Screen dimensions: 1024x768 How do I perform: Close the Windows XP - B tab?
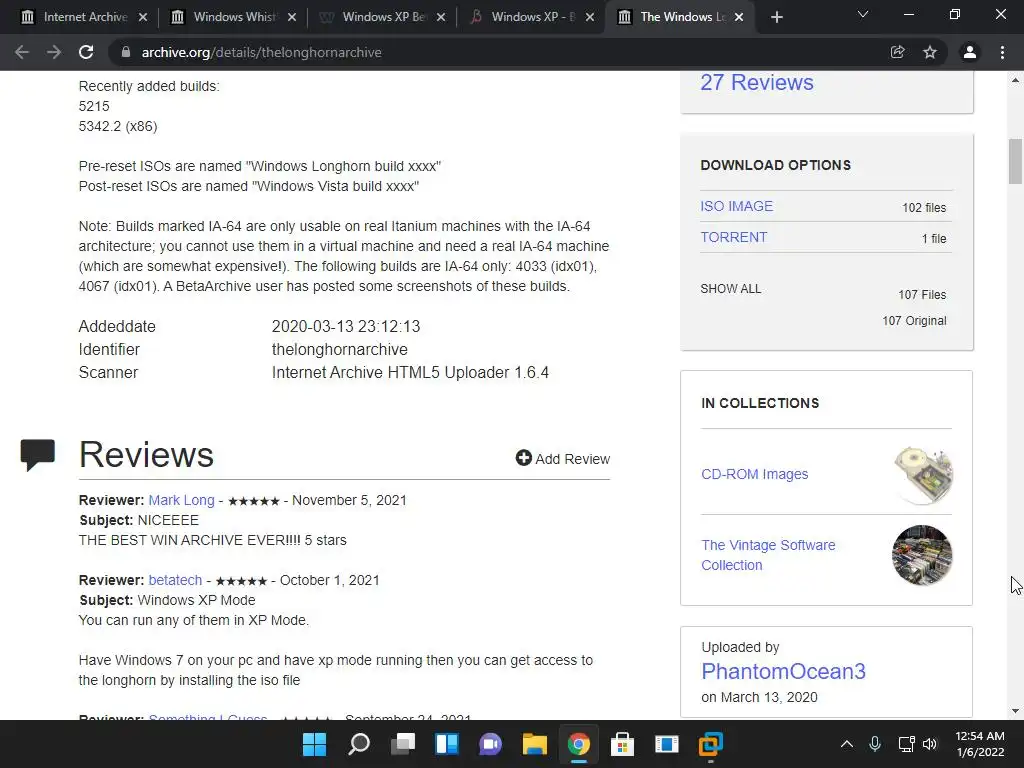pyautogui.click(x=590, y=17)
